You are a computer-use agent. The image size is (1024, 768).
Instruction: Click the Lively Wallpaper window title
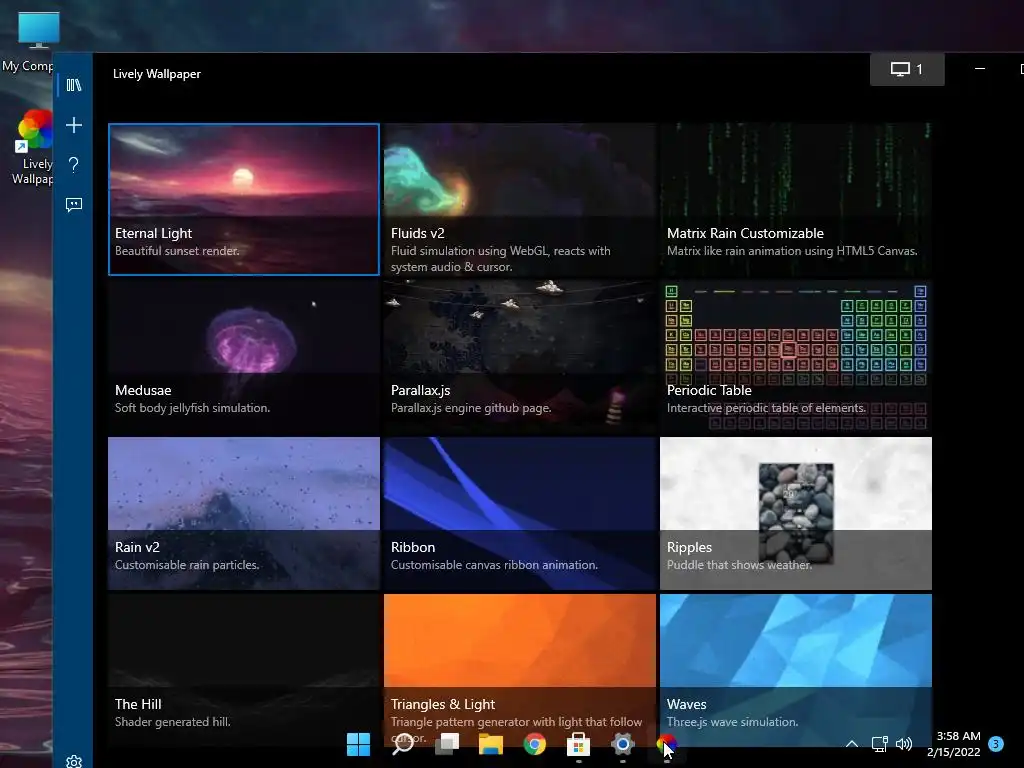157,74
